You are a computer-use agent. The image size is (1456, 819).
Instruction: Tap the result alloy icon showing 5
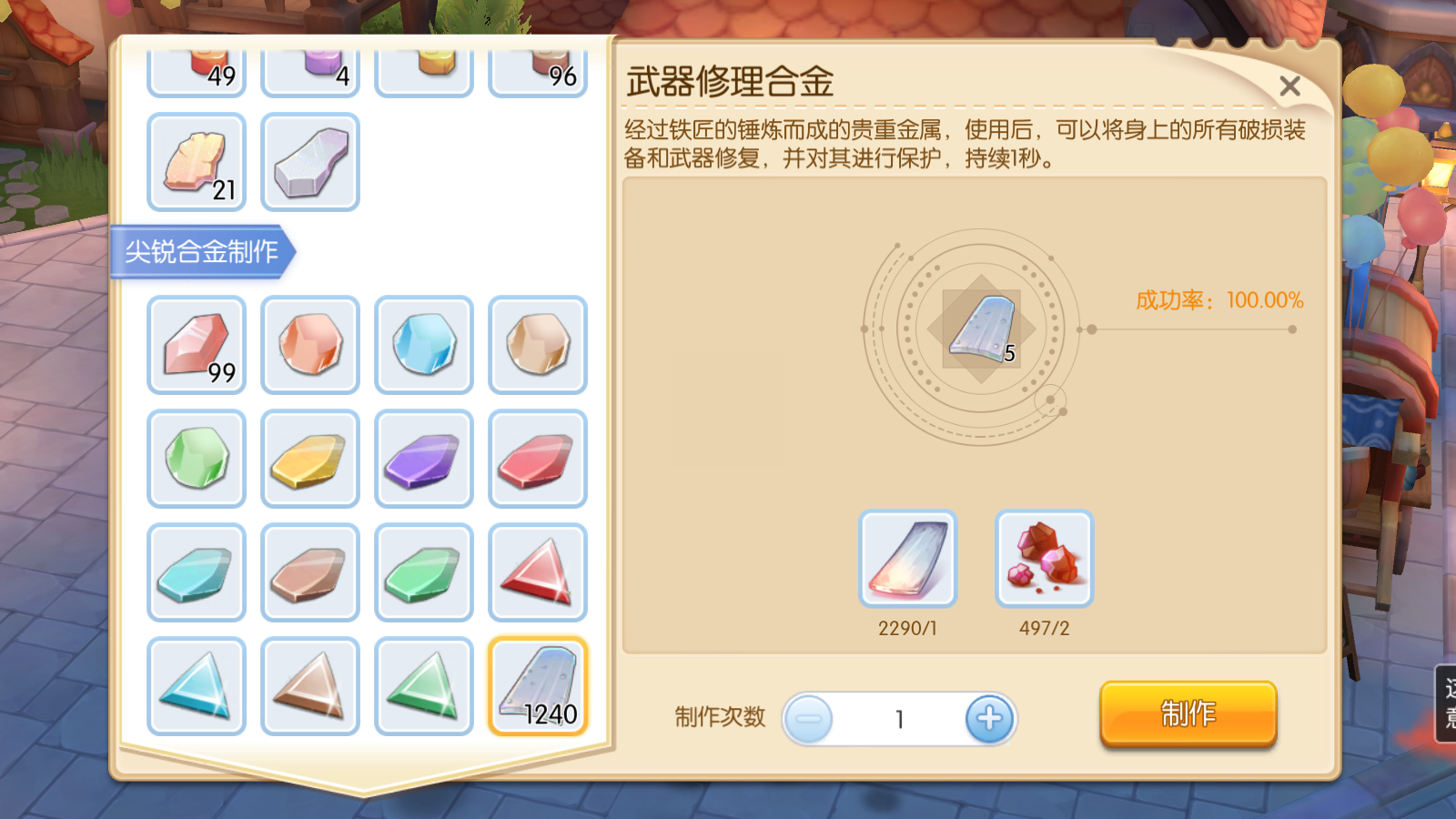click(981, 329)
